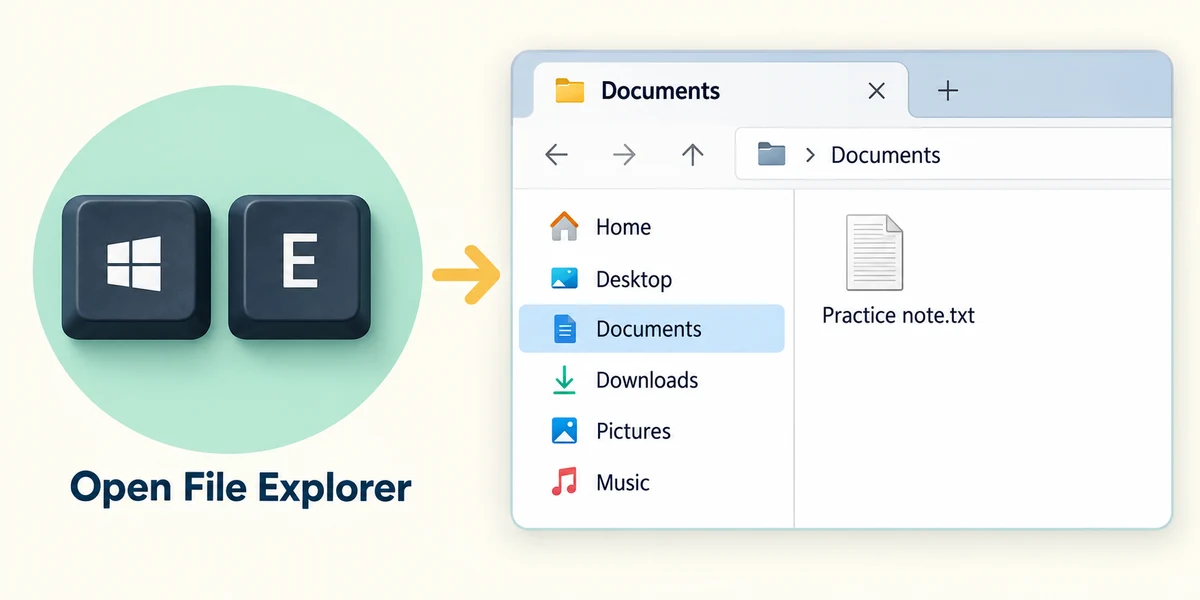
Task: Select the Documents tab
Action: tap(721, 91)
